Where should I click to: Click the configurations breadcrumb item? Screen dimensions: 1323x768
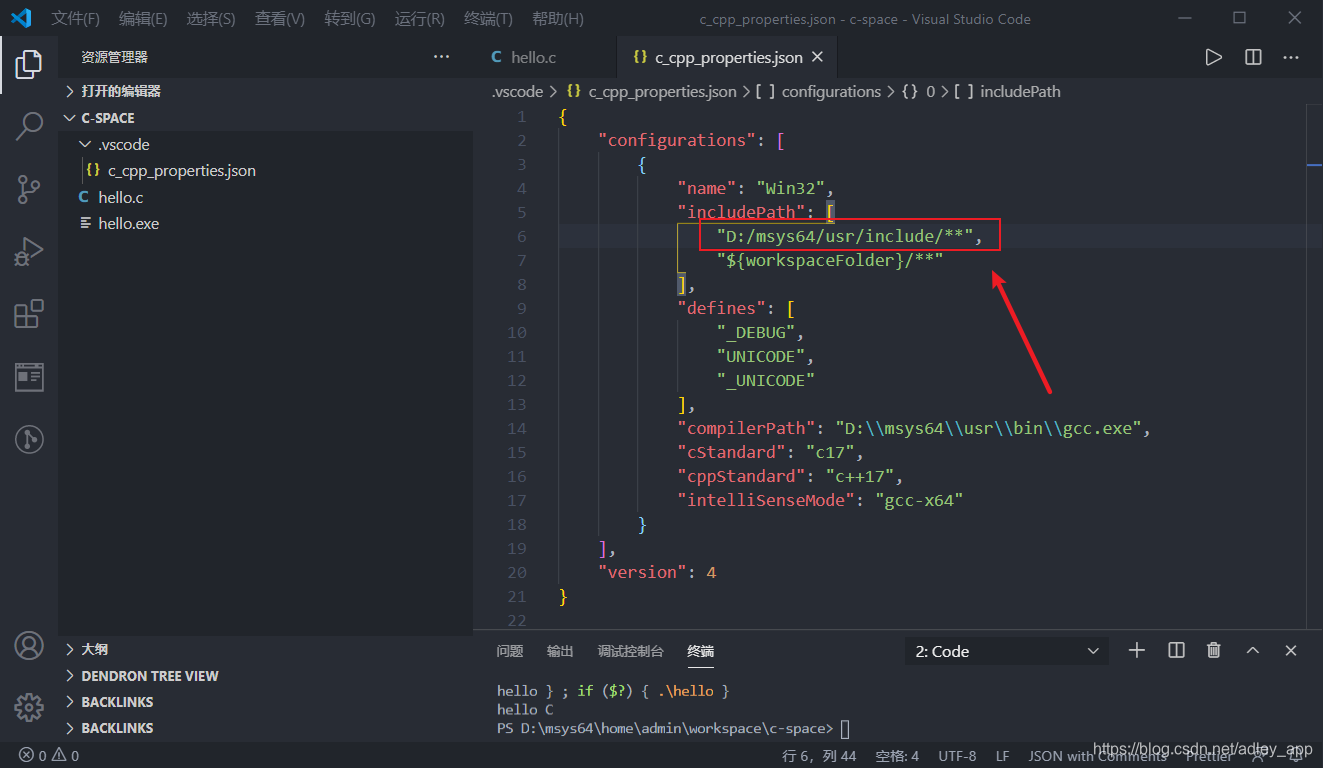pyautogui.click(x=831, y=91)
